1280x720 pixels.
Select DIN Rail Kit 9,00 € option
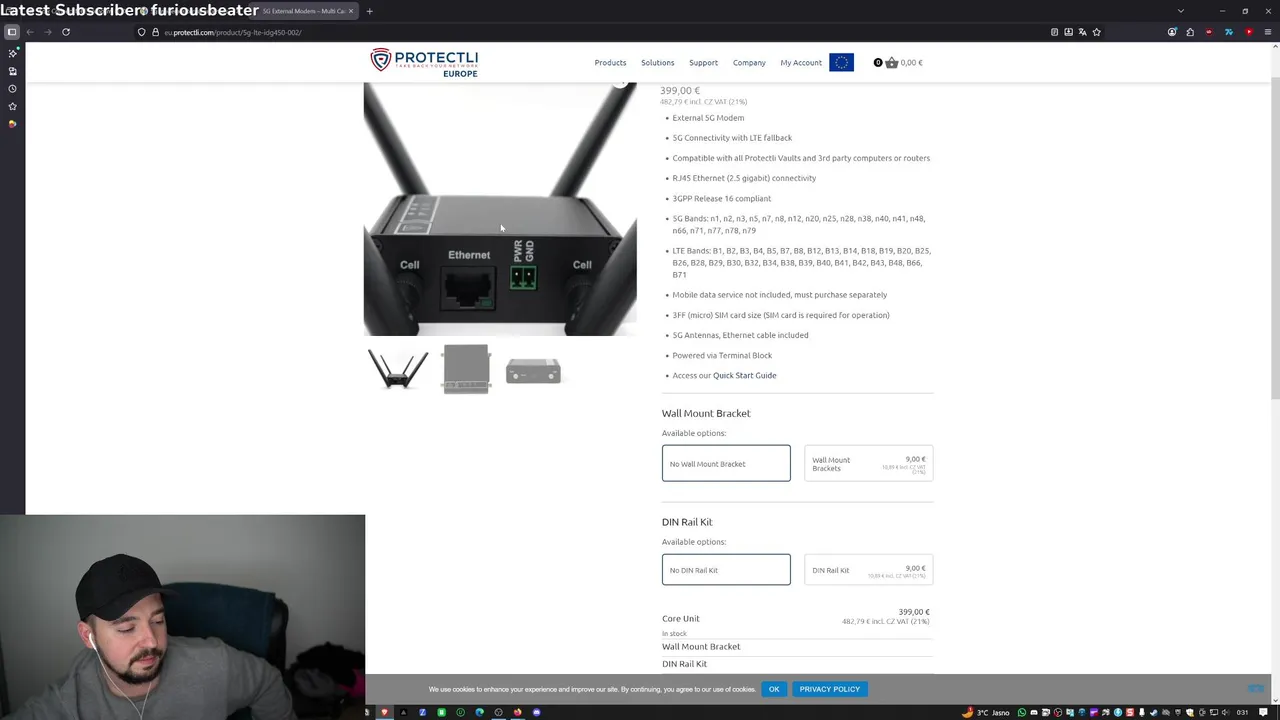click(x=869, y=570)
